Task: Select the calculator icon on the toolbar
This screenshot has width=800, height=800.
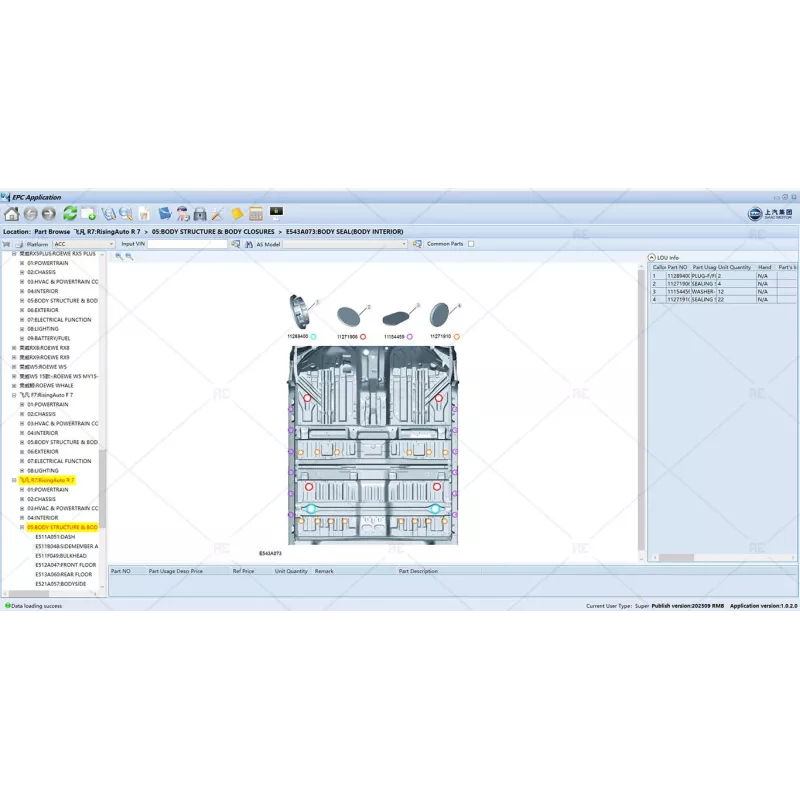Action: [x=257, y=213]
